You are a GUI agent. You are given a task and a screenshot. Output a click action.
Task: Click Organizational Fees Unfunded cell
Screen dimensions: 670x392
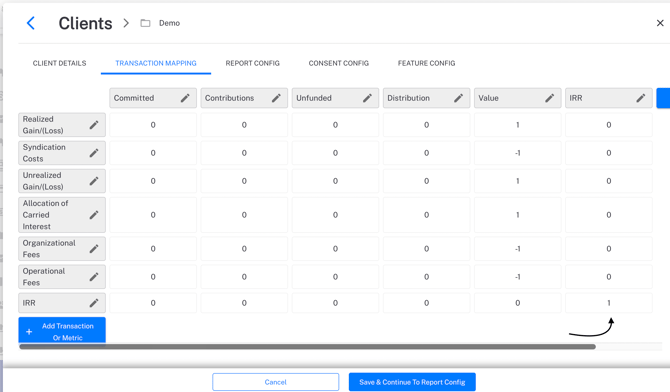[335, 249]
